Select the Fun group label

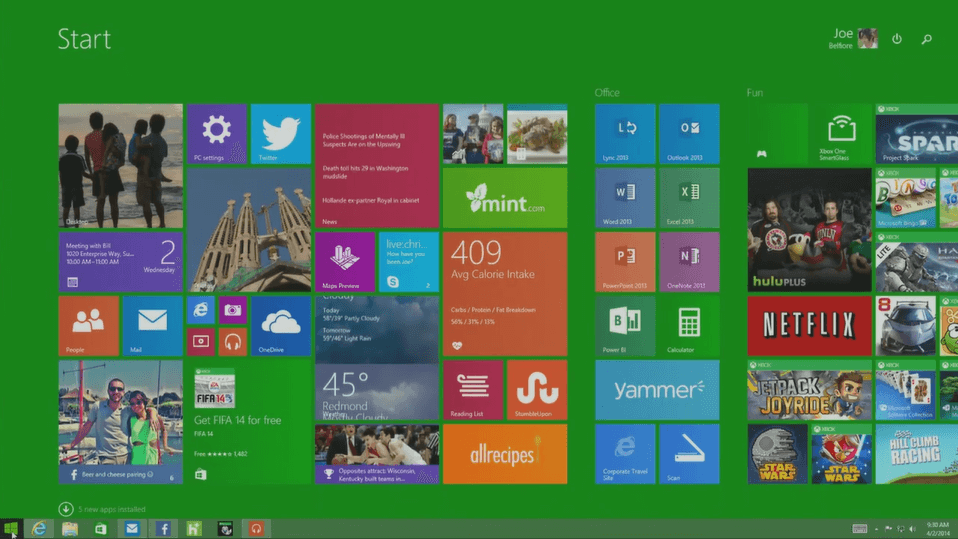click(755, 92)
